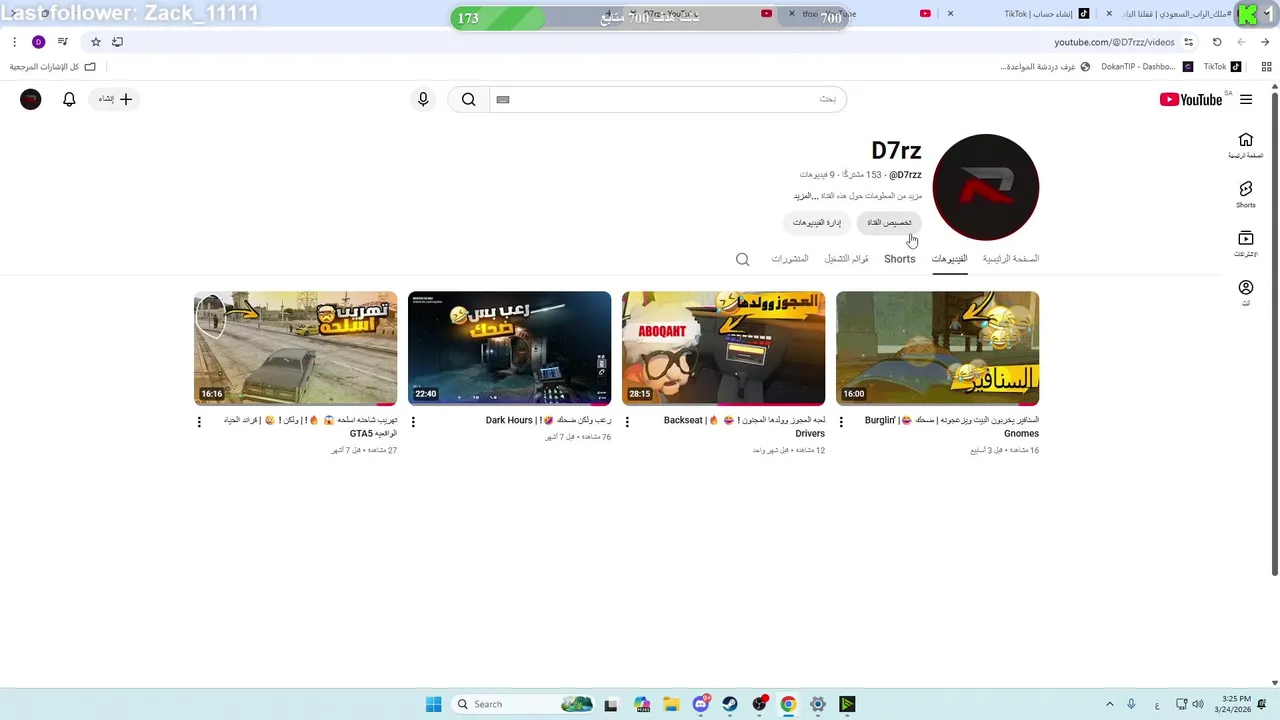Show hidden system tray icons
The height and width of the screenshot is (720, 1280).
1109,704
